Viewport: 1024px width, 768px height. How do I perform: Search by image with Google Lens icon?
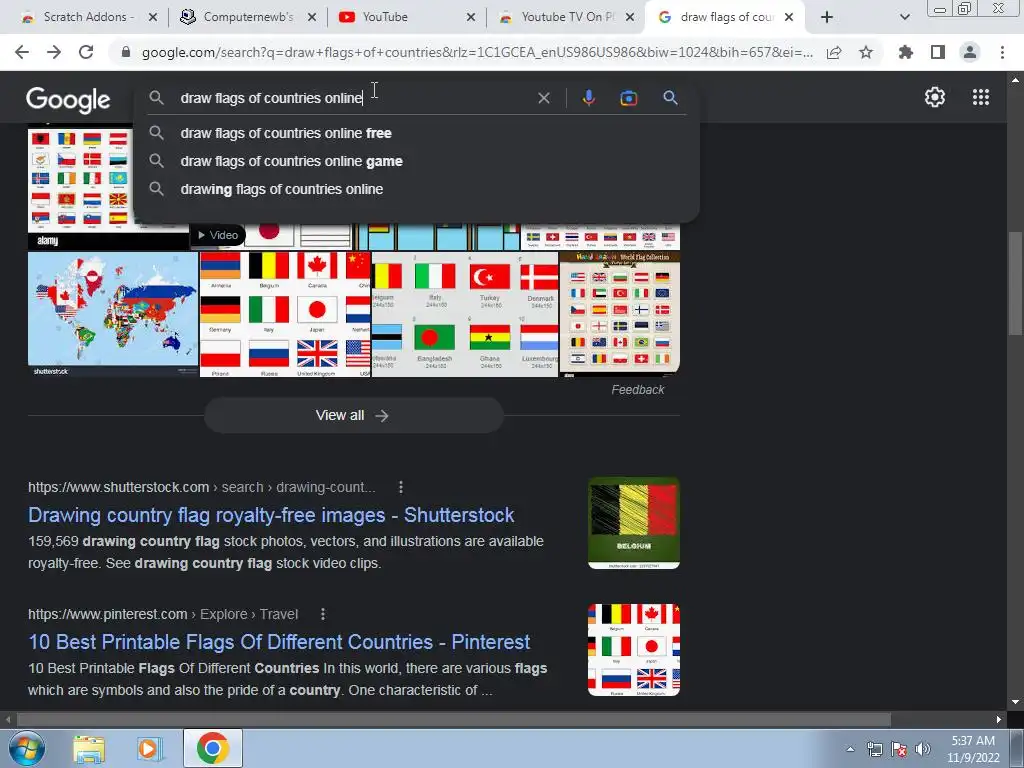(x=629, y=98)
